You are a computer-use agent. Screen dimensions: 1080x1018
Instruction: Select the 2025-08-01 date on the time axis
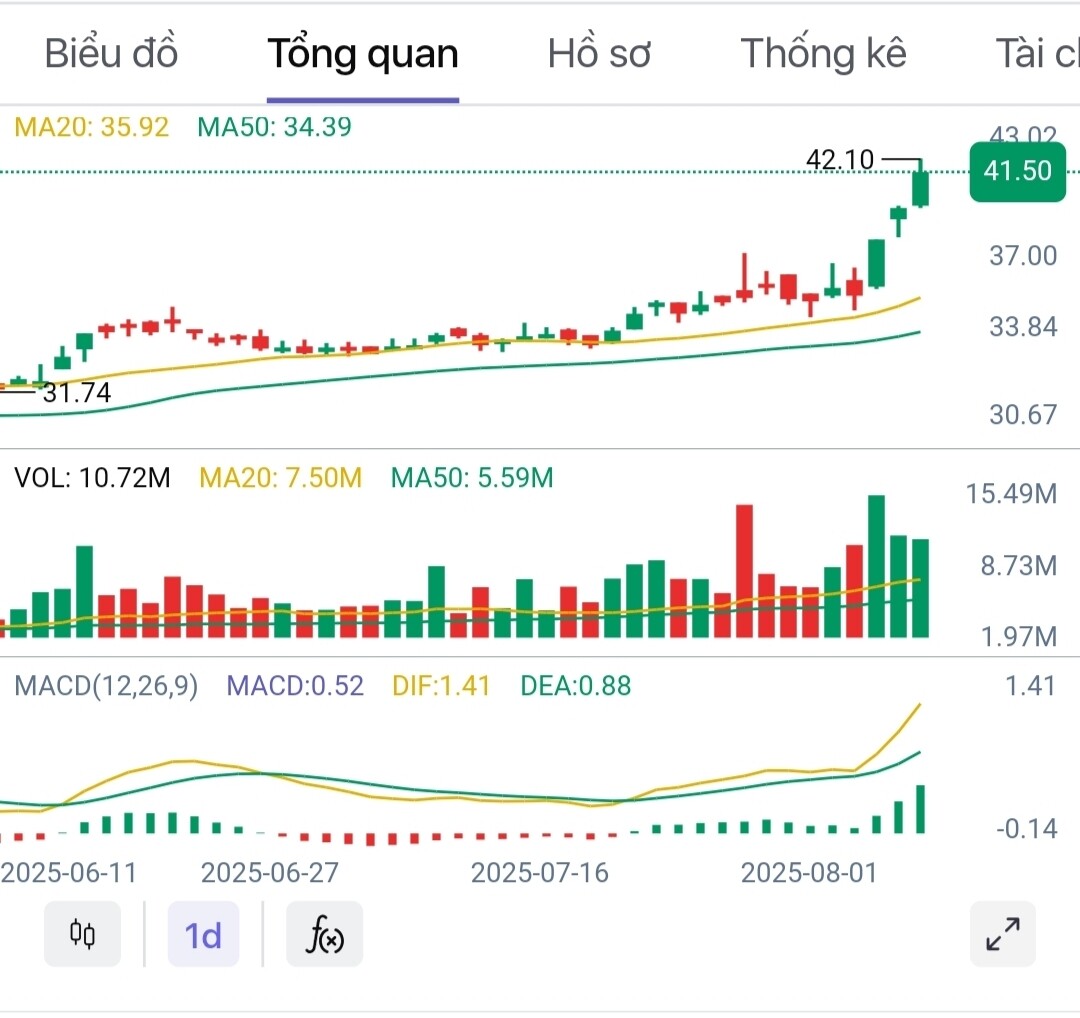pyautogui.click(x=808, y=873)
